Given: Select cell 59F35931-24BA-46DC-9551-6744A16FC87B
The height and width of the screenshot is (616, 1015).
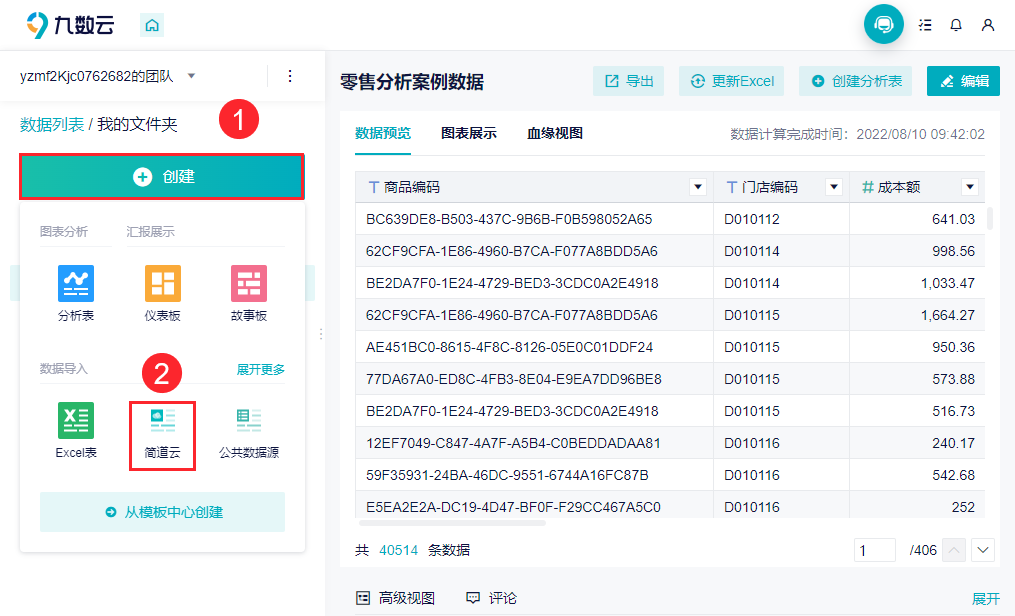Looking at the screenshot, I should 534,475.
